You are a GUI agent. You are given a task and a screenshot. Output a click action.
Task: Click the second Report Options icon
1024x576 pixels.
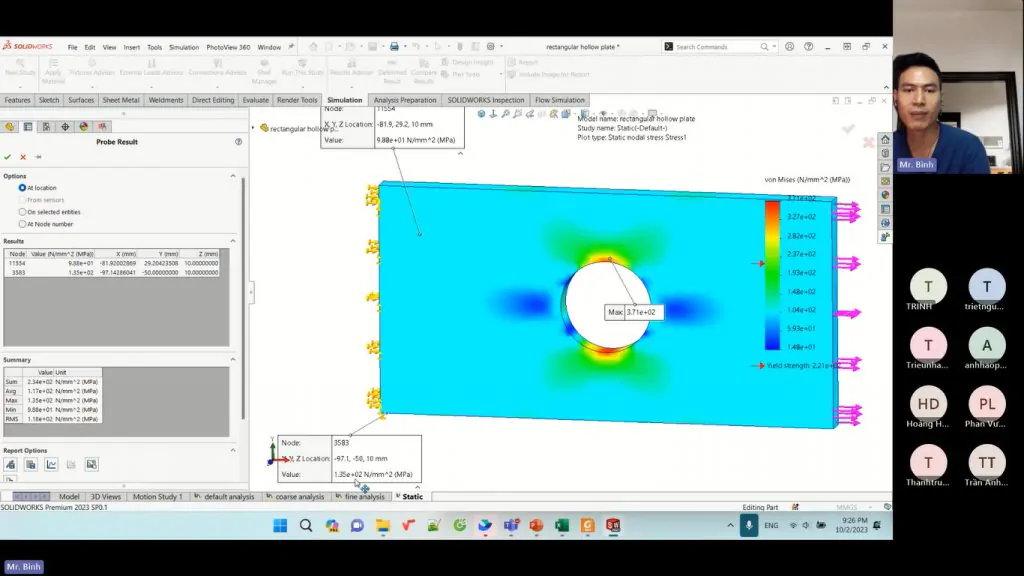(x=31, y=464)
